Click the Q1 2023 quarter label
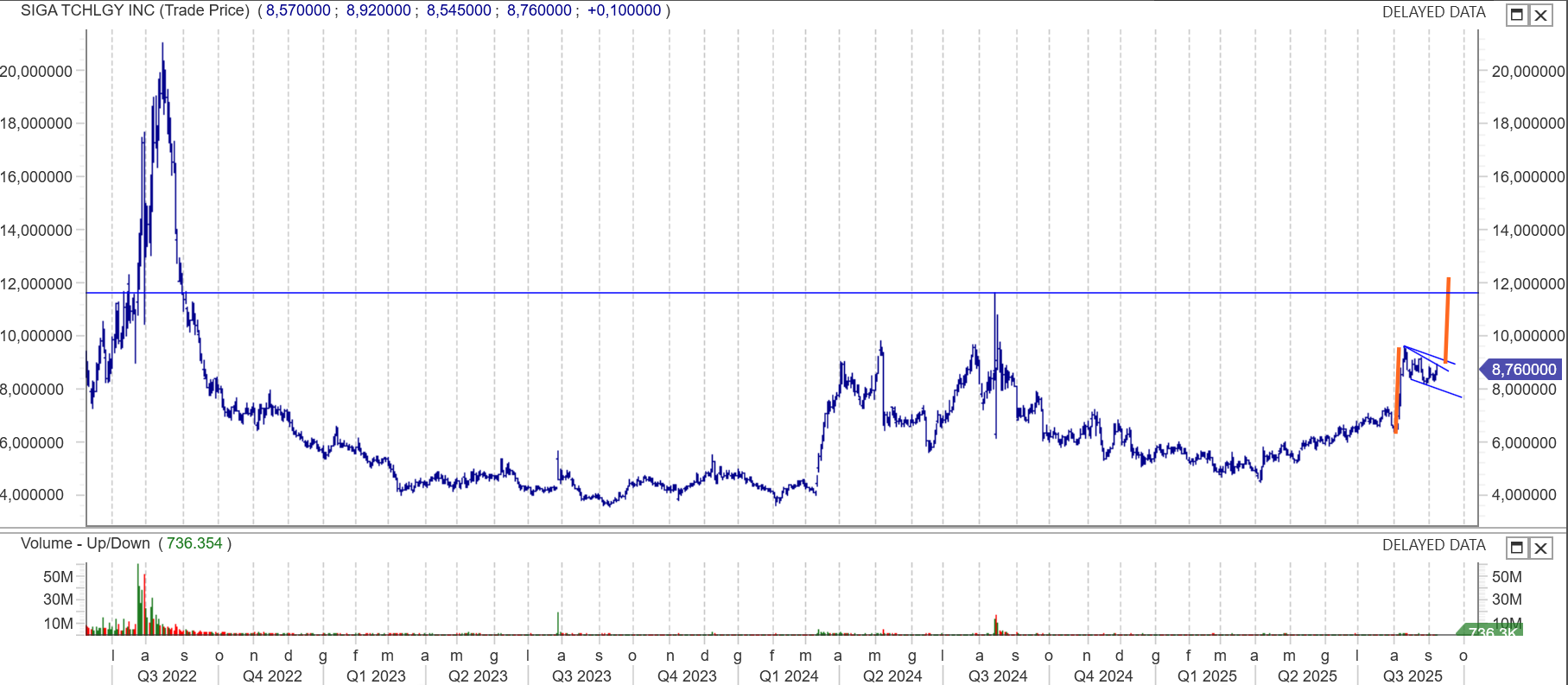This screenshot has height=685, width=1568. click(376, 676)
